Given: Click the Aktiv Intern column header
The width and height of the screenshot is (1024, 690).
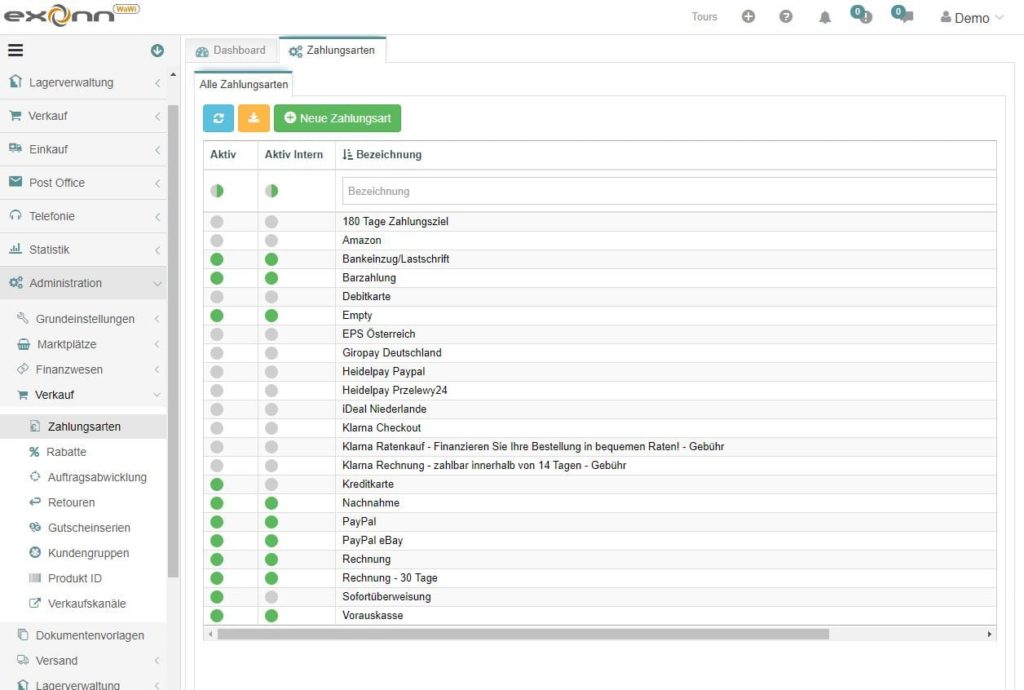Looking at the screenshot, I should coord(294,155).
